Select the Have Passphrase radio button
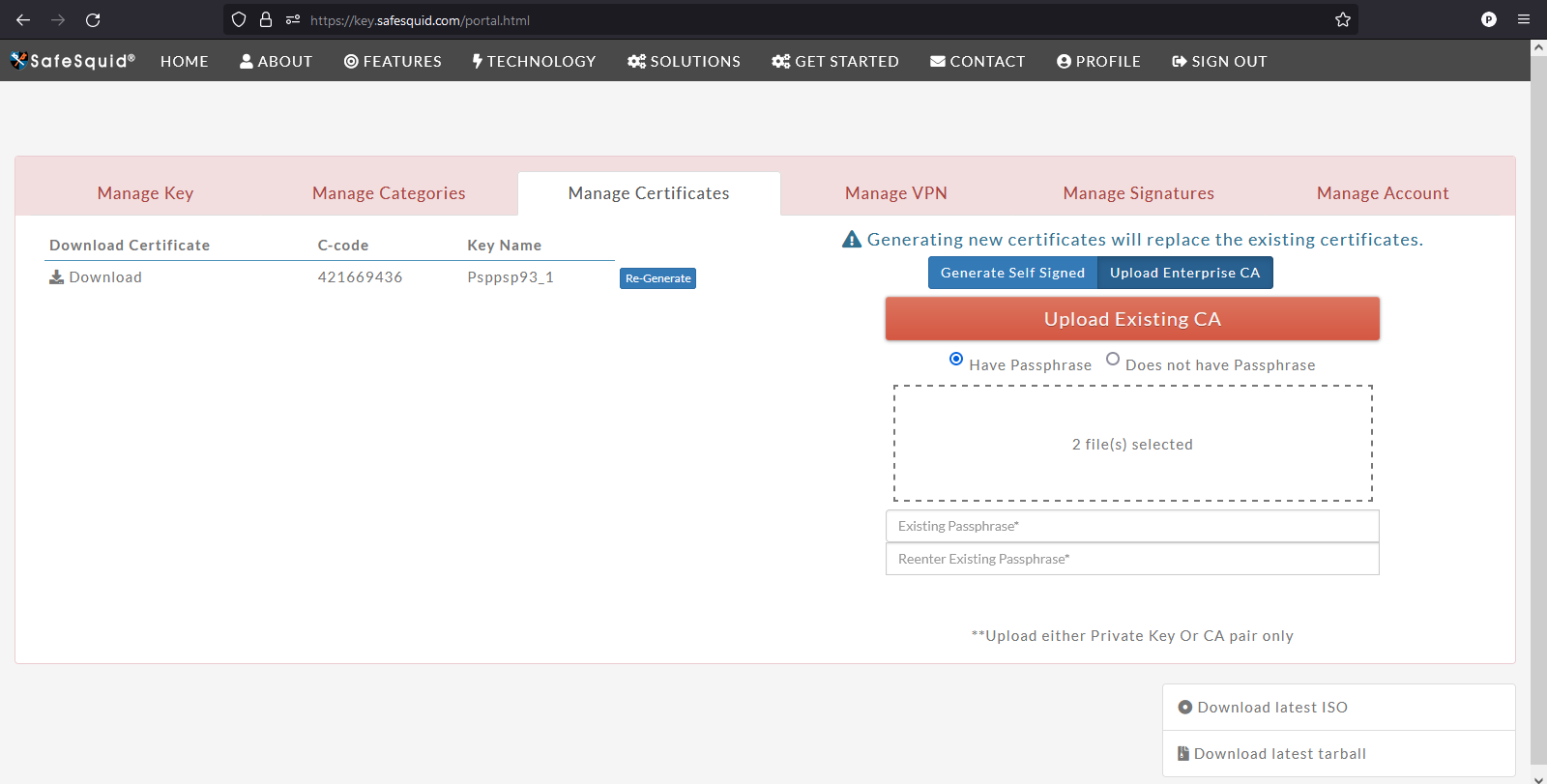 (956, 359)
